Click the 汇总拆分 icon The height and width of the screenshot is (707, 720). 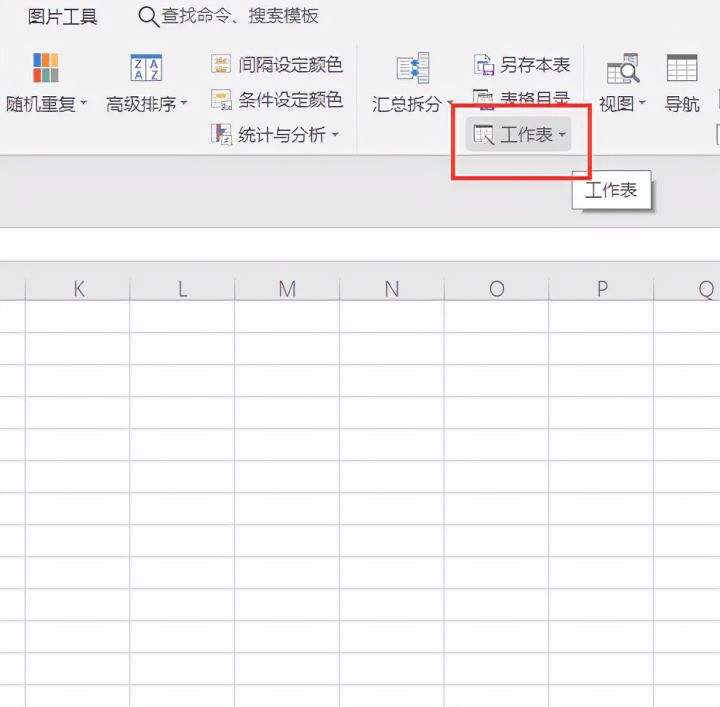(413, 68)
